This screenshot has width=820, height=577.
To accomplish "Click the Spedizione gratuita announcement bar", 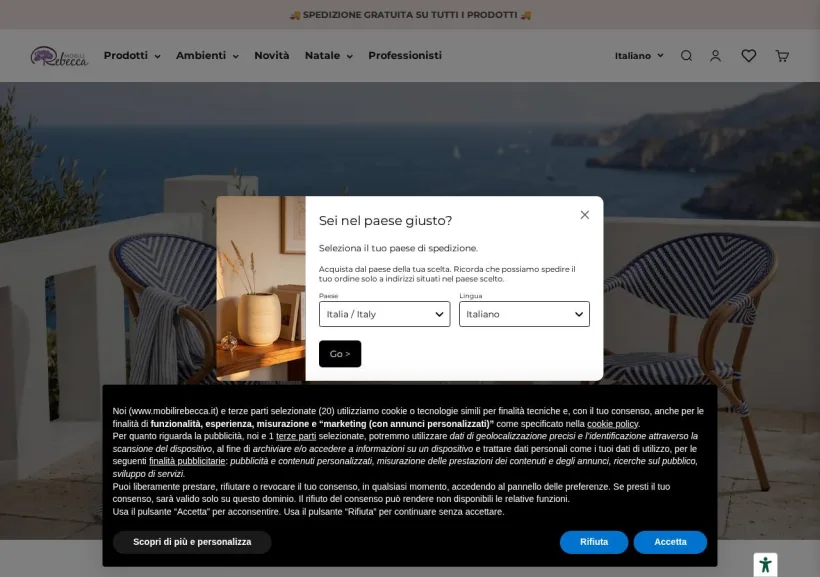I will coord(410,15).
